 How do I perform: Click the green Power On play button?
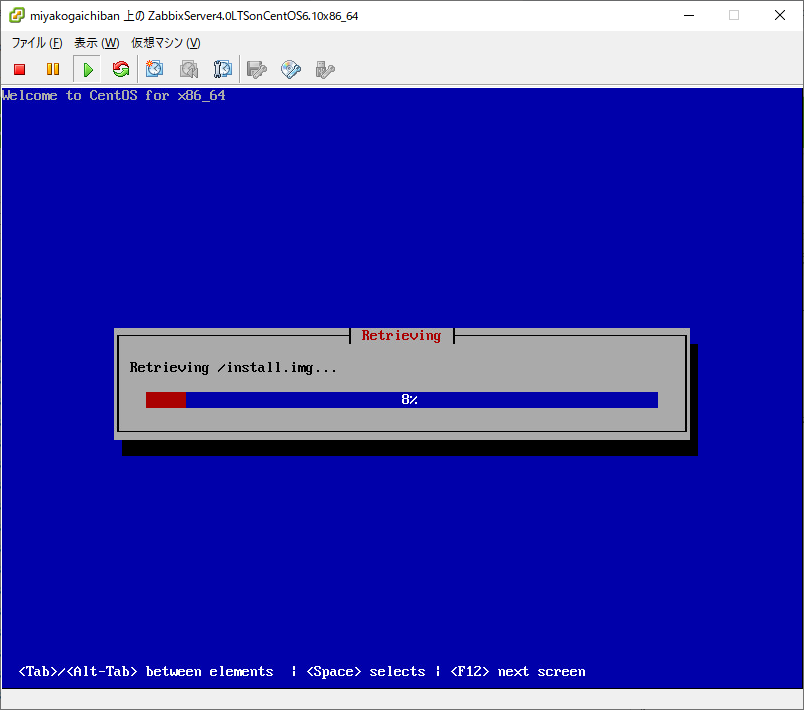click(87, 69)
